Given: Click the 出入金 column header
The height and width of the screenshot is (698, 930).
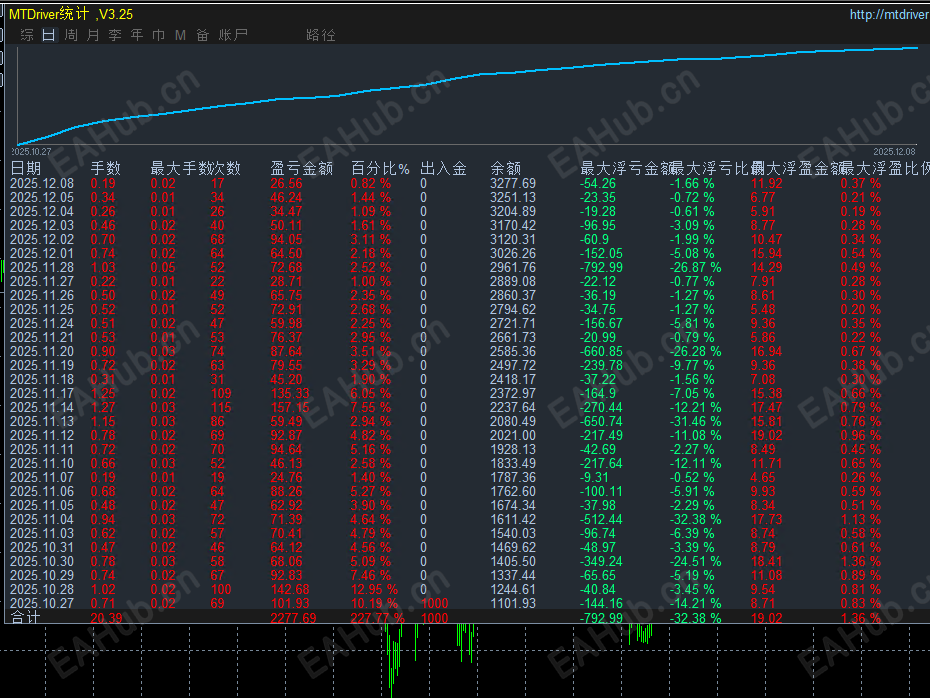Looking at the screenshot, I should [x=443, y=168].
